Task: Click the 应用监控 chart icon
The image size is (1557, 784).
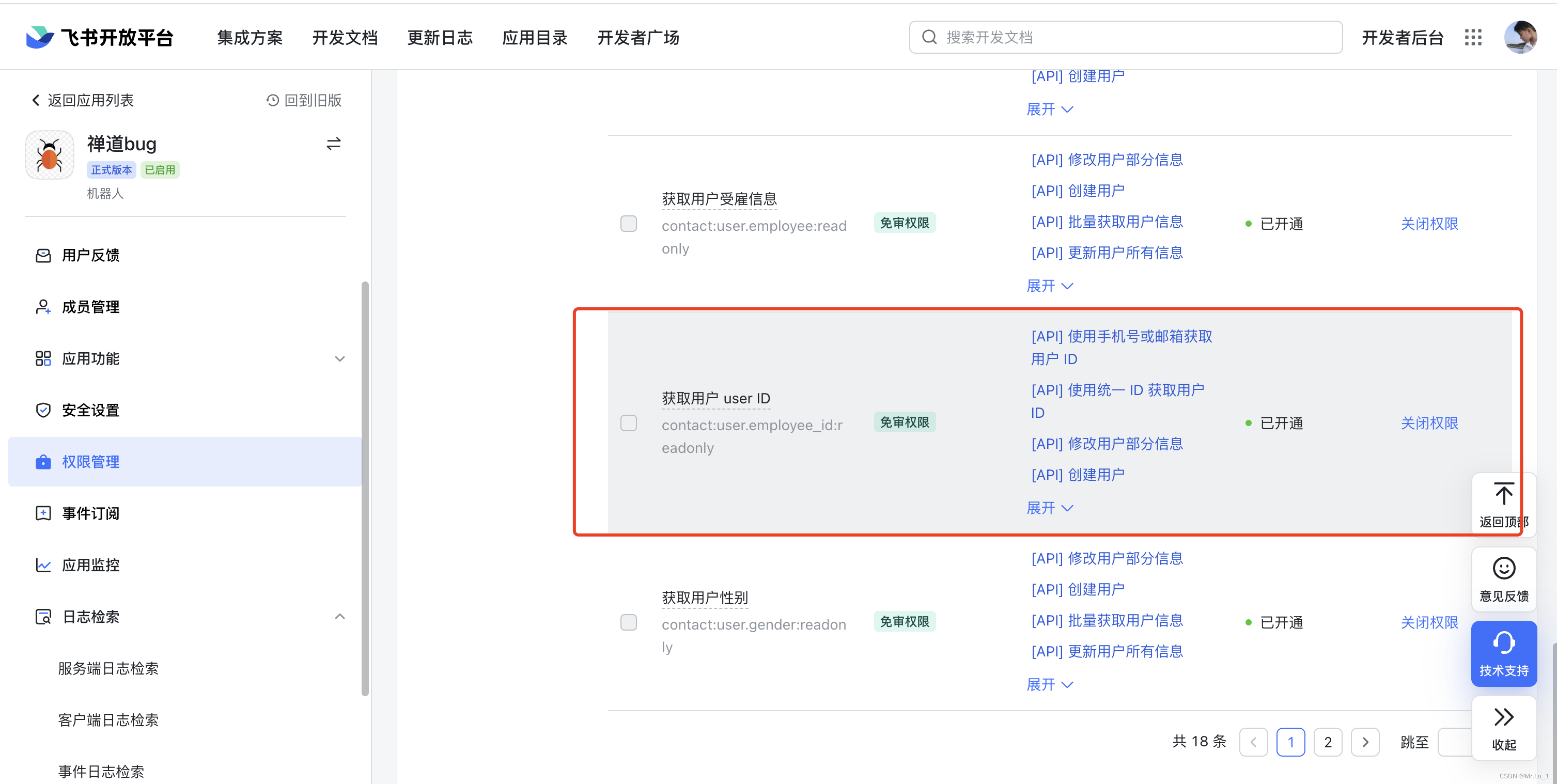Action: [43, 565]
